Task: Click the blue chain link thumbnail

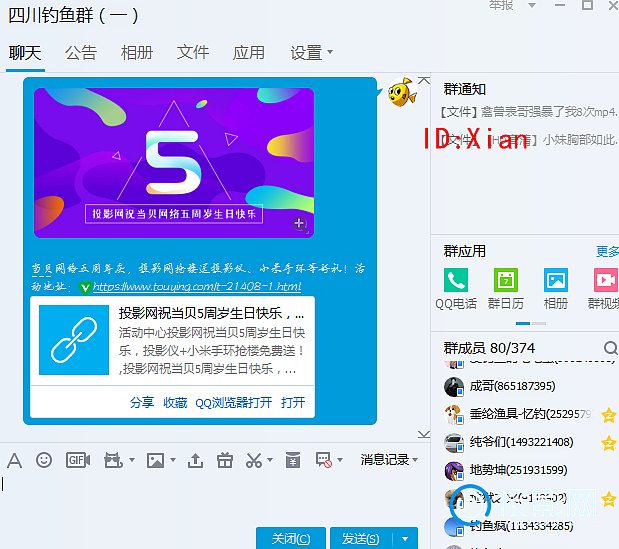Action: (74, 340)
